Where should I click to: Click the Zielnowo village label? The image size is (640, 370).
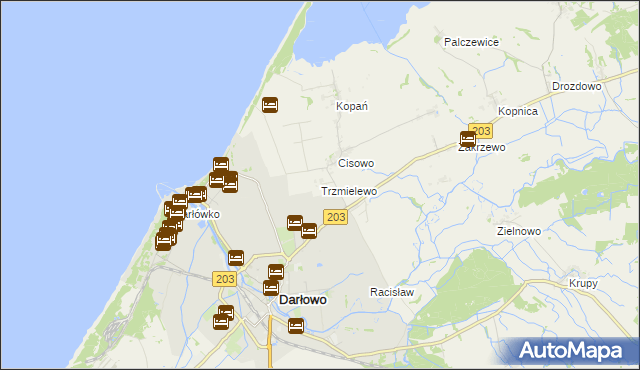coord(519,231)
